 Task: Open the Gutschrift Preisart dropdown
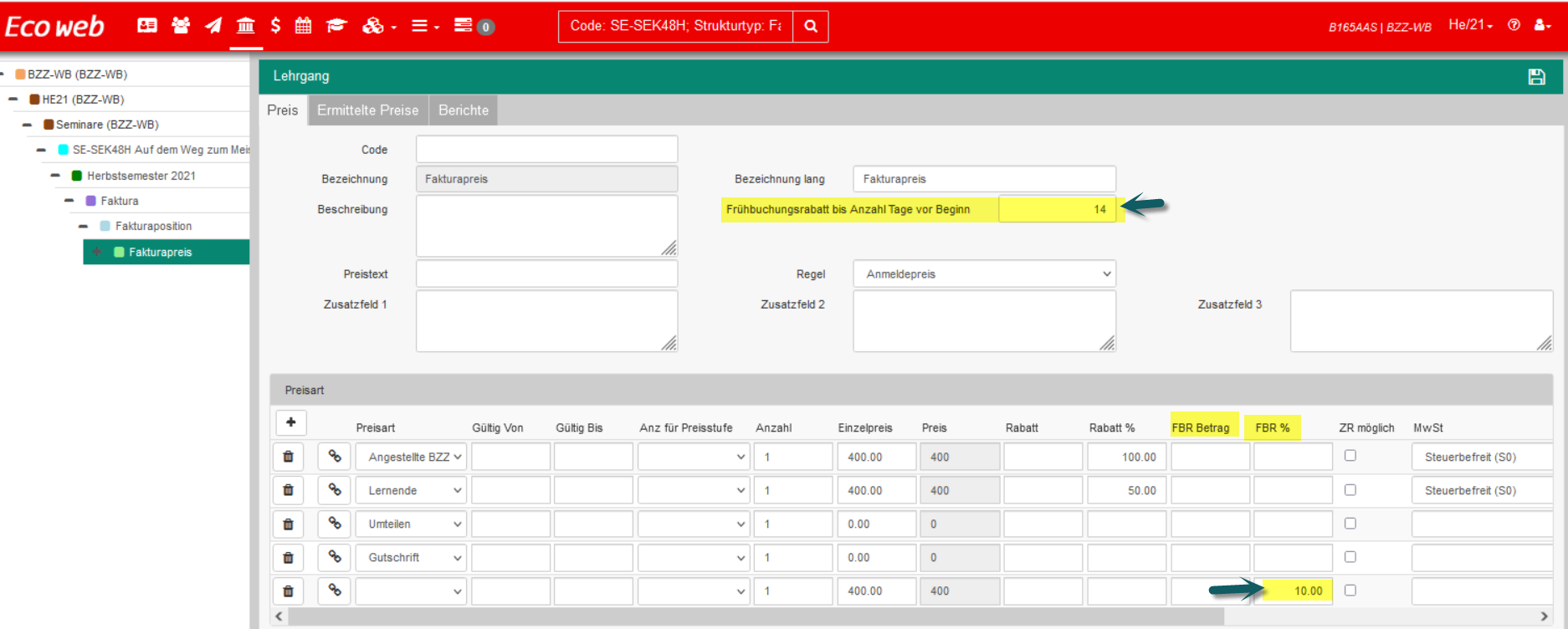pos(411,557)
